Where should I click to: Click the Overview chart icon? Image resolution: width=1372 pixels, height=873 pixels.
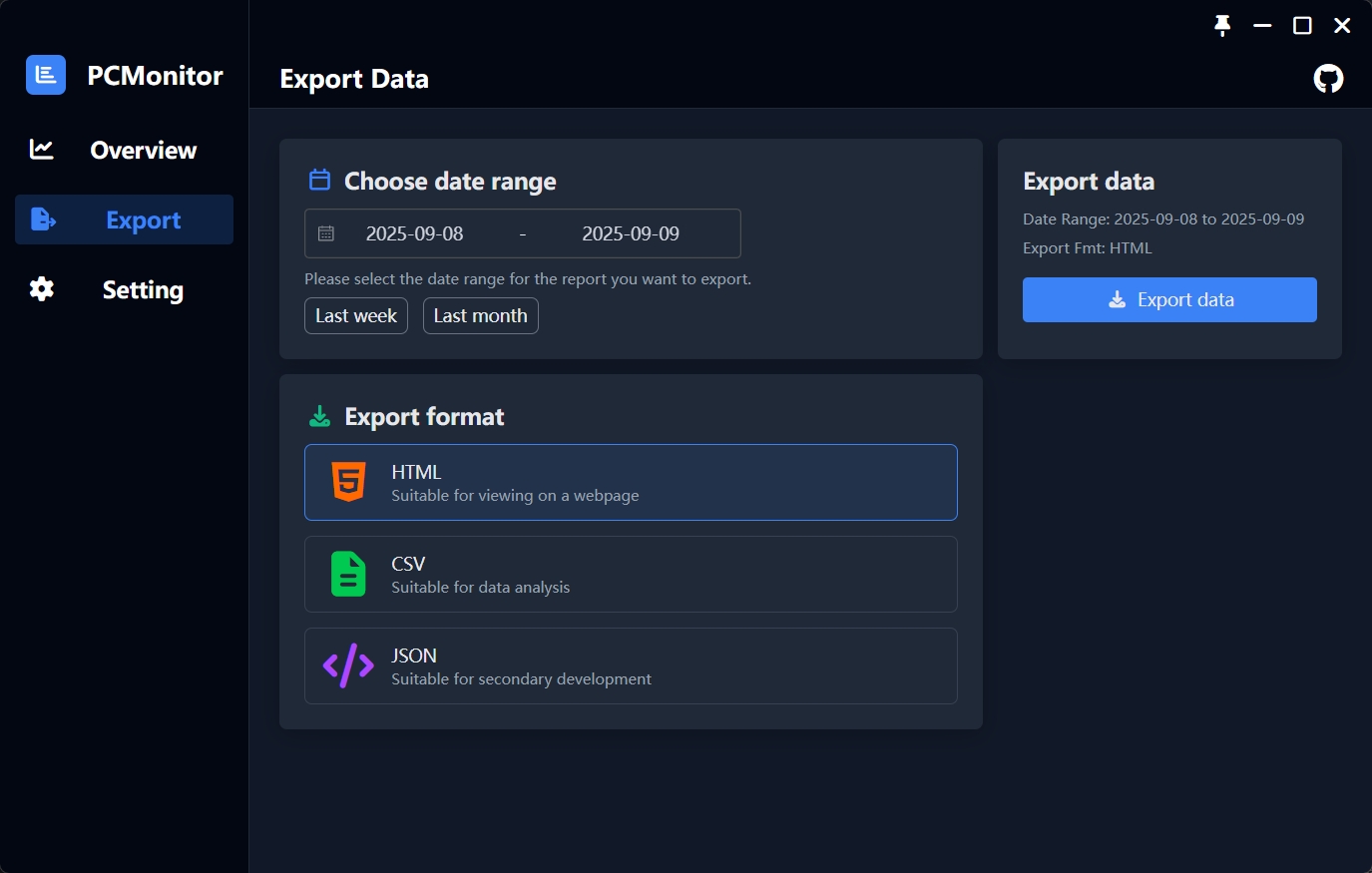(x=42, y=150)
